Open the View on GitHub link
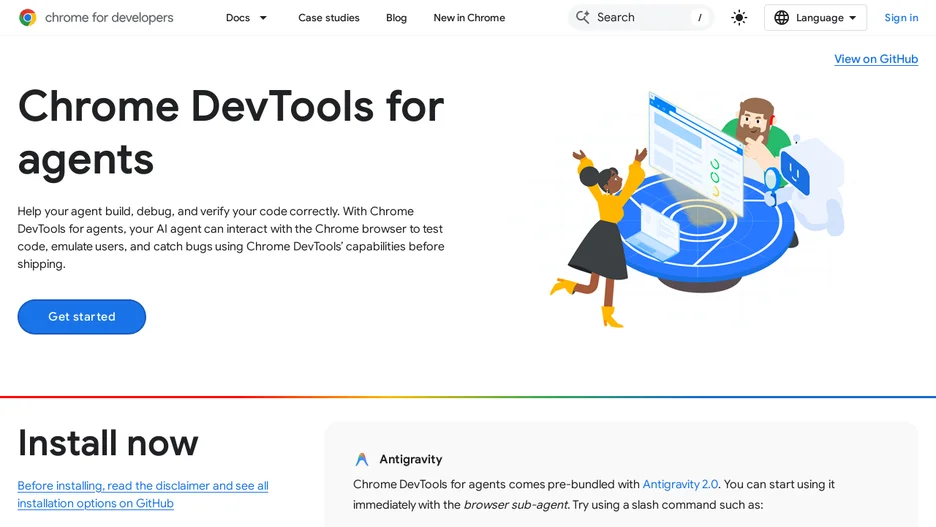The width and height of the screenshot is (936, 527). (x=876, y=59)
